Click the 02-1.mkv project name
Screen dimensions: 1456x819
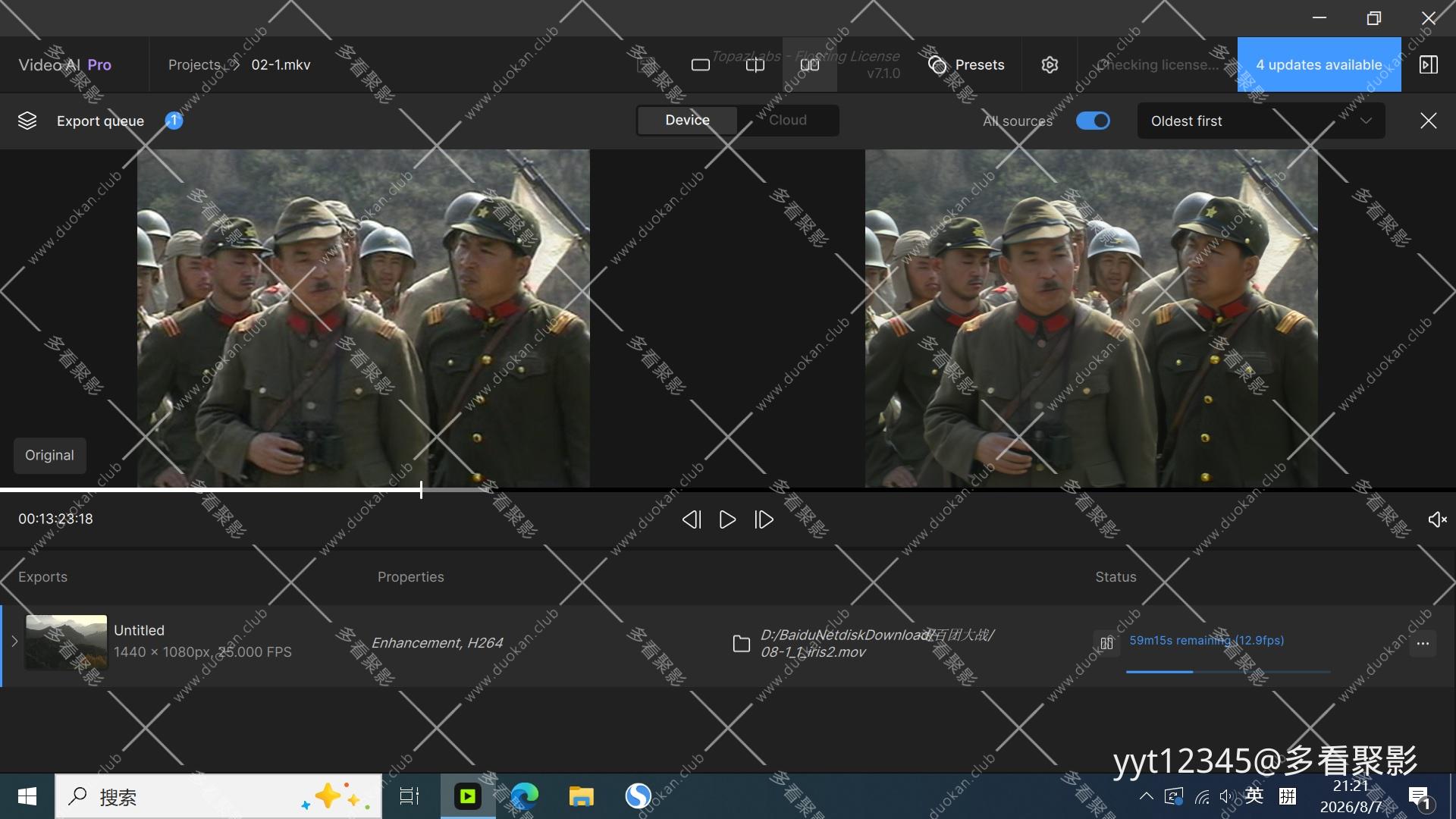click(x=281, y=65)
